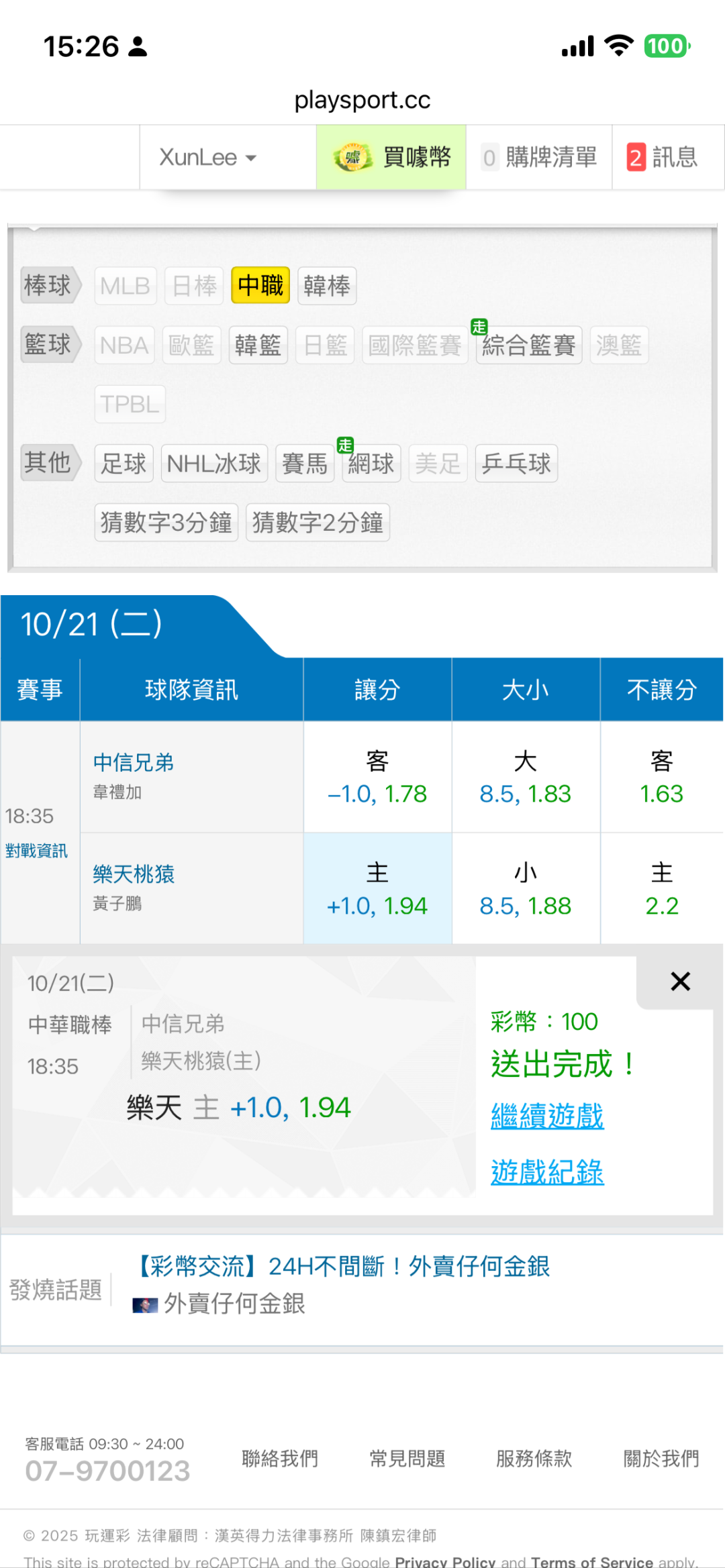Open the red 訊息 notifications badge

636,158
